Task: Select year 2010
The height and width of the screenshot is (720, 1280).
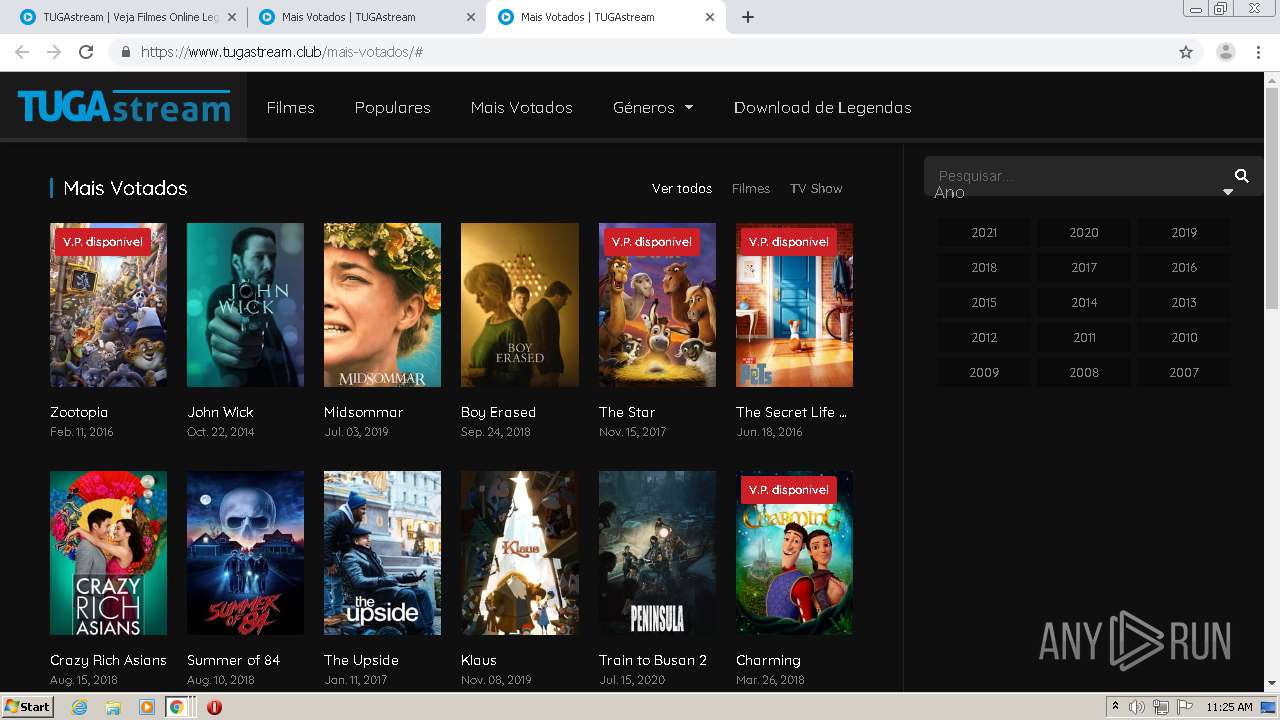Action: click(x=1184, y=337)
